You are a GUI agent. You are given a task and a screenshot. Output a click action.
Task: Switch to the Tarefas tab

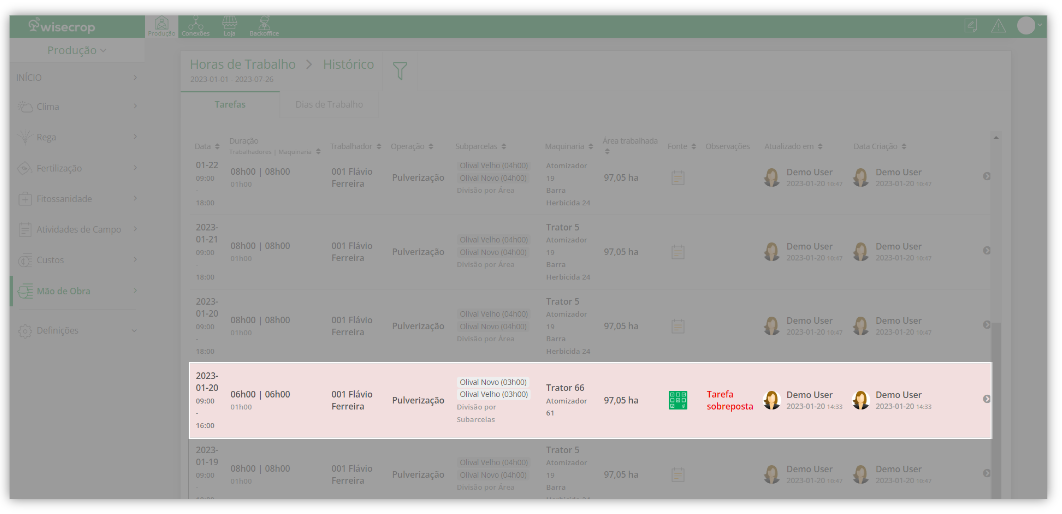pyautogui.click(x=230, y=105)
